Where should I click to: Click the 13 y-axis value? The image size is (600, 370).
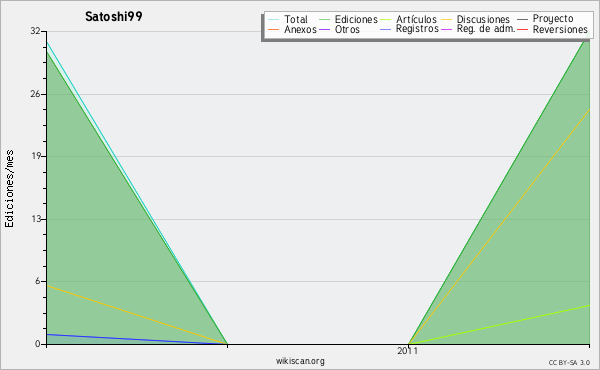click(x=35, y=219)
